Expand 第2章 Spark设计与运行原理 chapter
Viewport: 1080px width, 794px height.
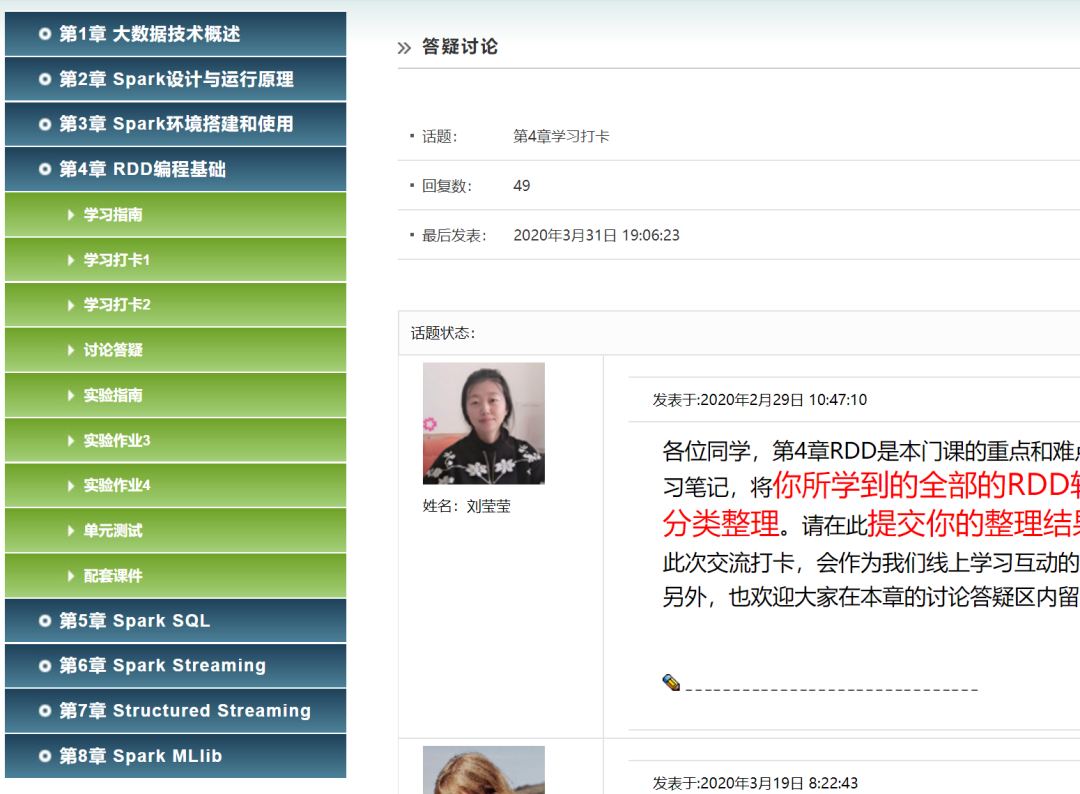tap(176, 79)
